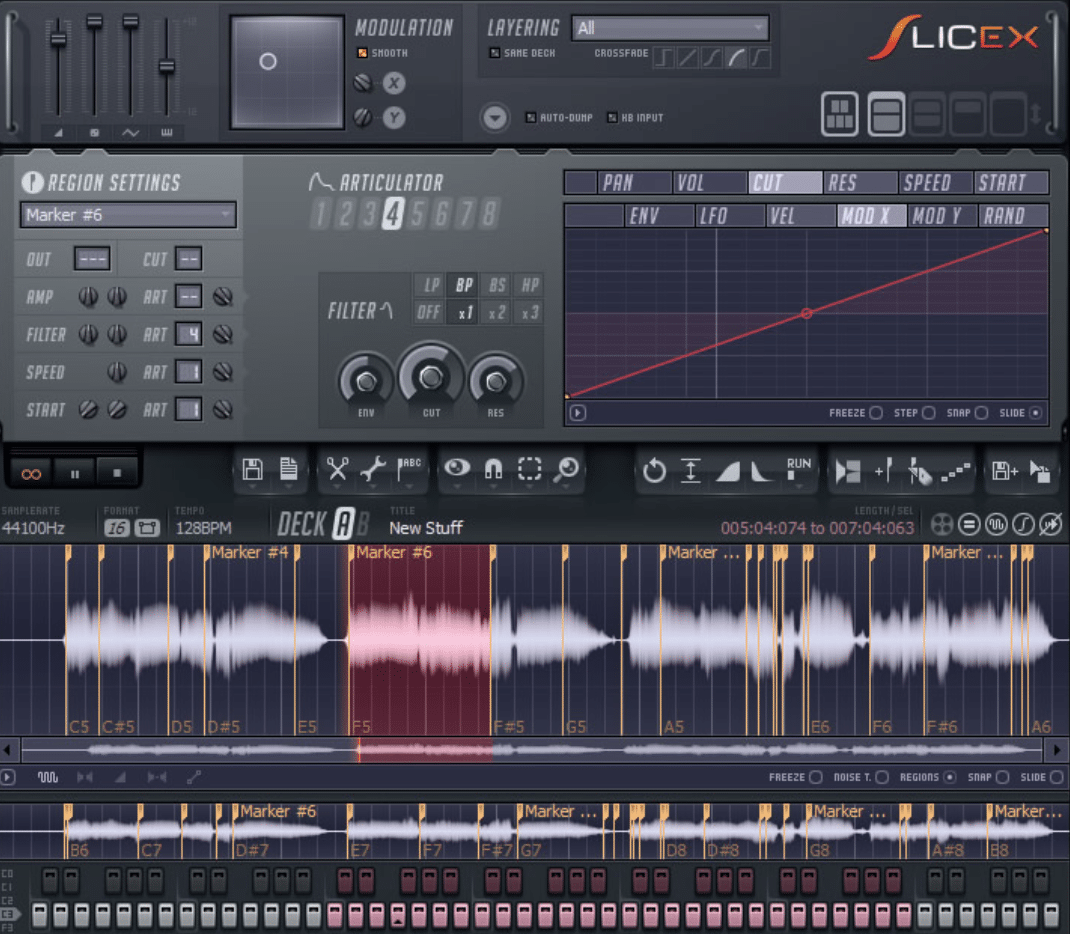Click the modulation Y button
This screenshot has height=934, width=1070.
tap(394, 118)
